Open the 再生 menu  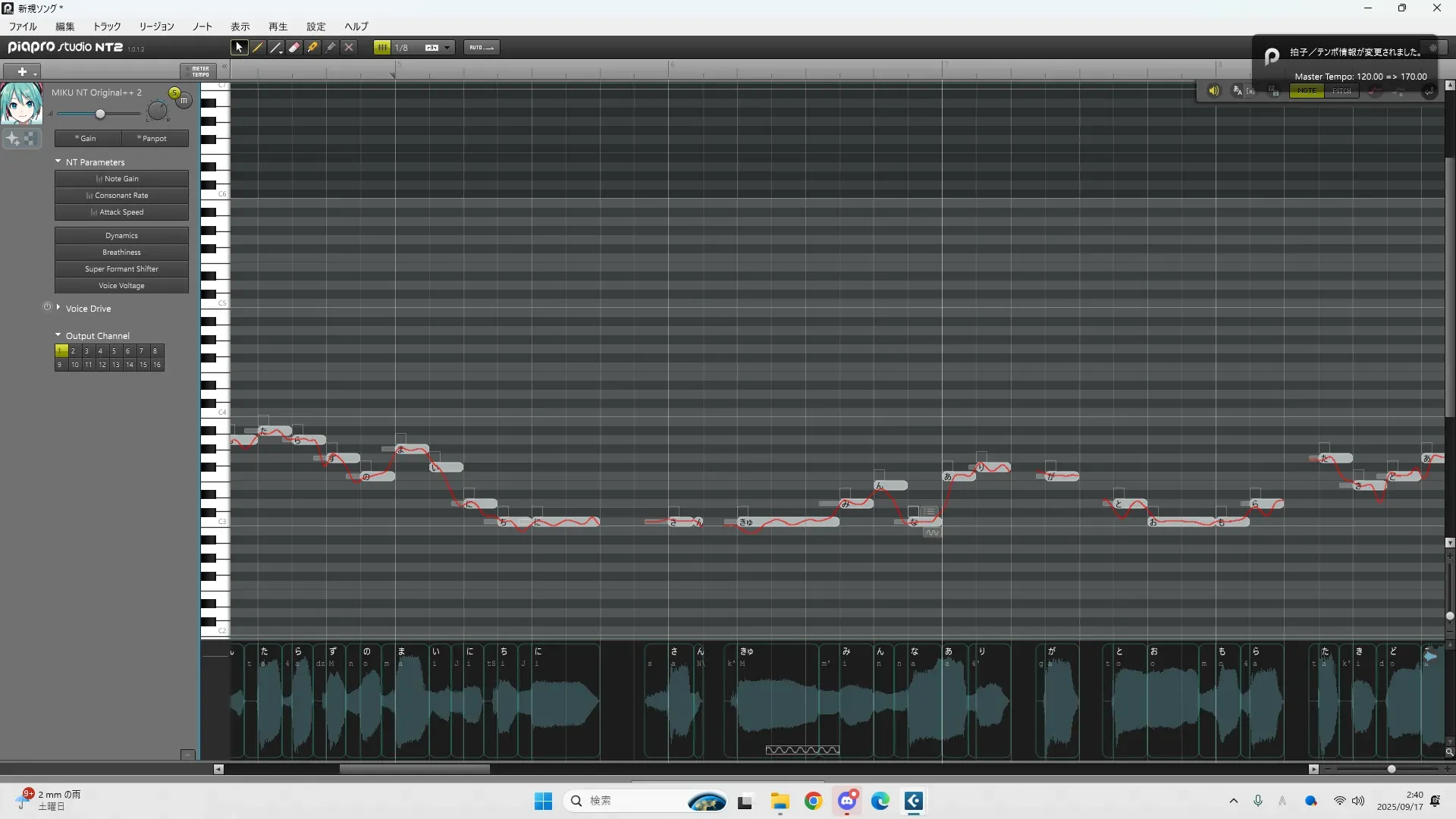pyautogui.click(x=278, y=26)
